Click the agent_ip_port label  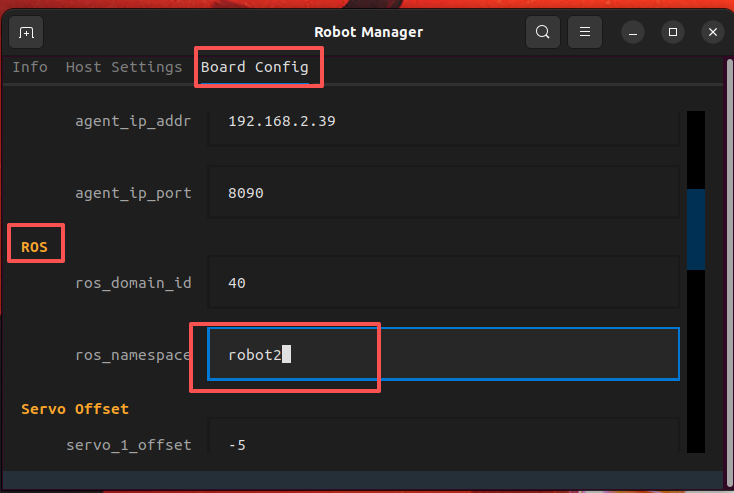(x=133, y=193)
